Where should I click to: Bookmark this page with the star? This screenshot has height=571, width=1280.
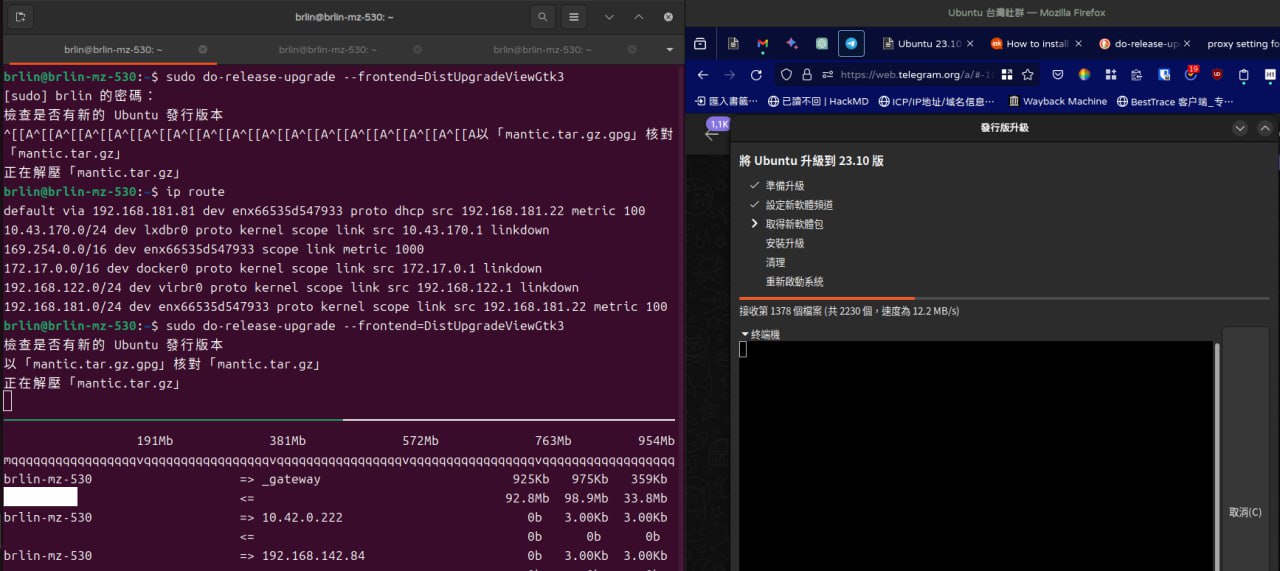tap(1028, 75)
